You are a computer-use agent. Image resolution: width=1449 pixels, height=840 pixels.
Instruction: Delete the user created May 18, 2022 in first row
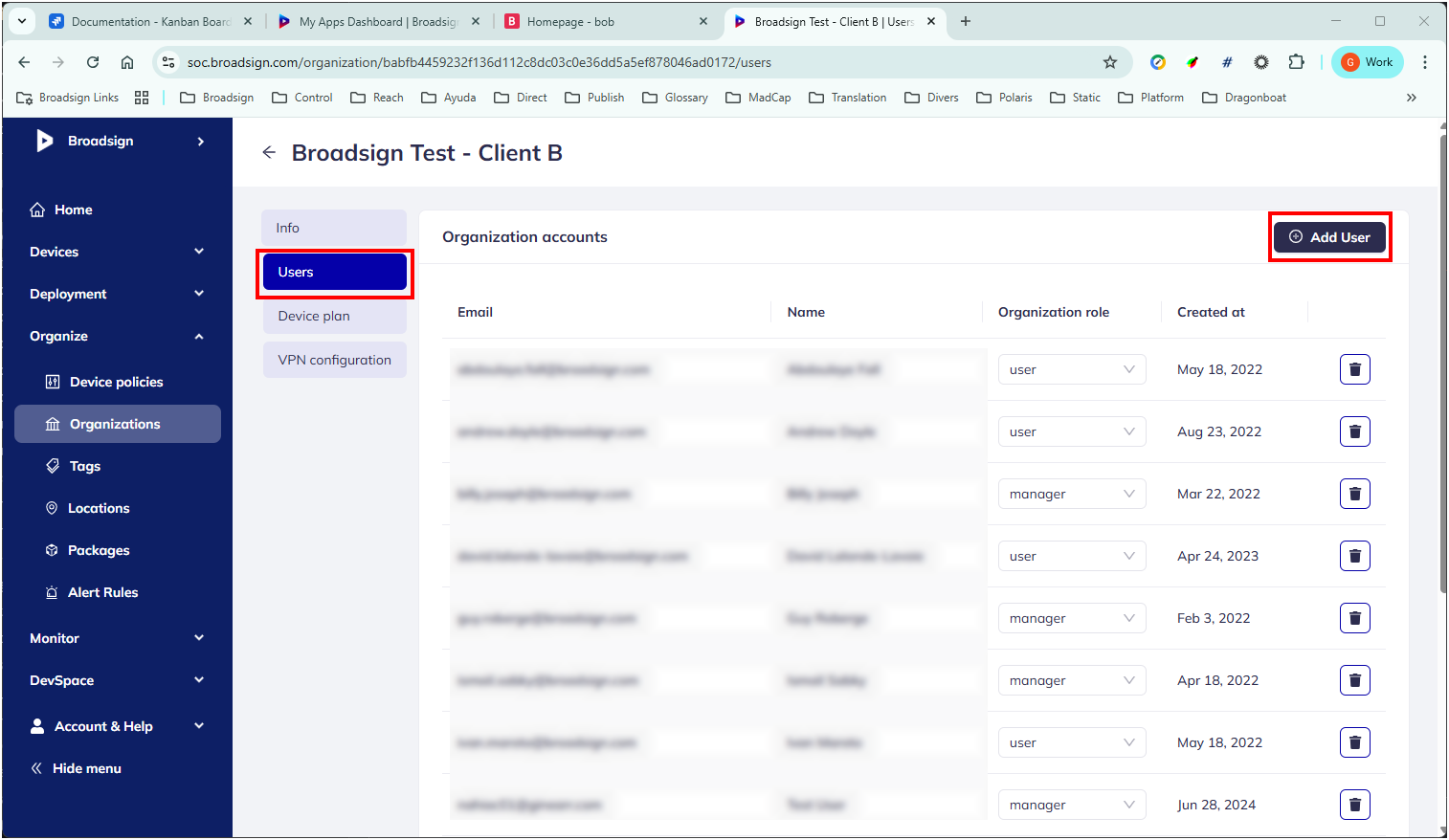1354,369
